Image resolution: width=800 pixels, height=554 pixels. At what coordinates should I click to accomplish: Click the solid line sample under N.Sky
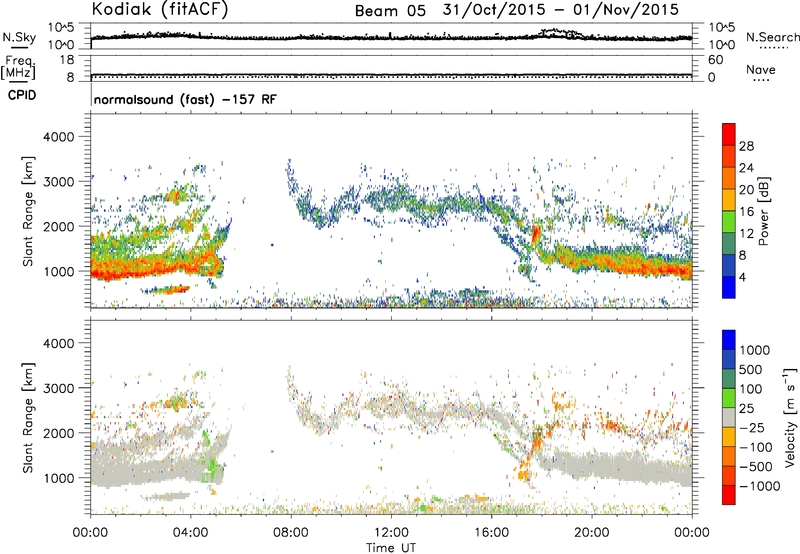click(x=19, y=47)
